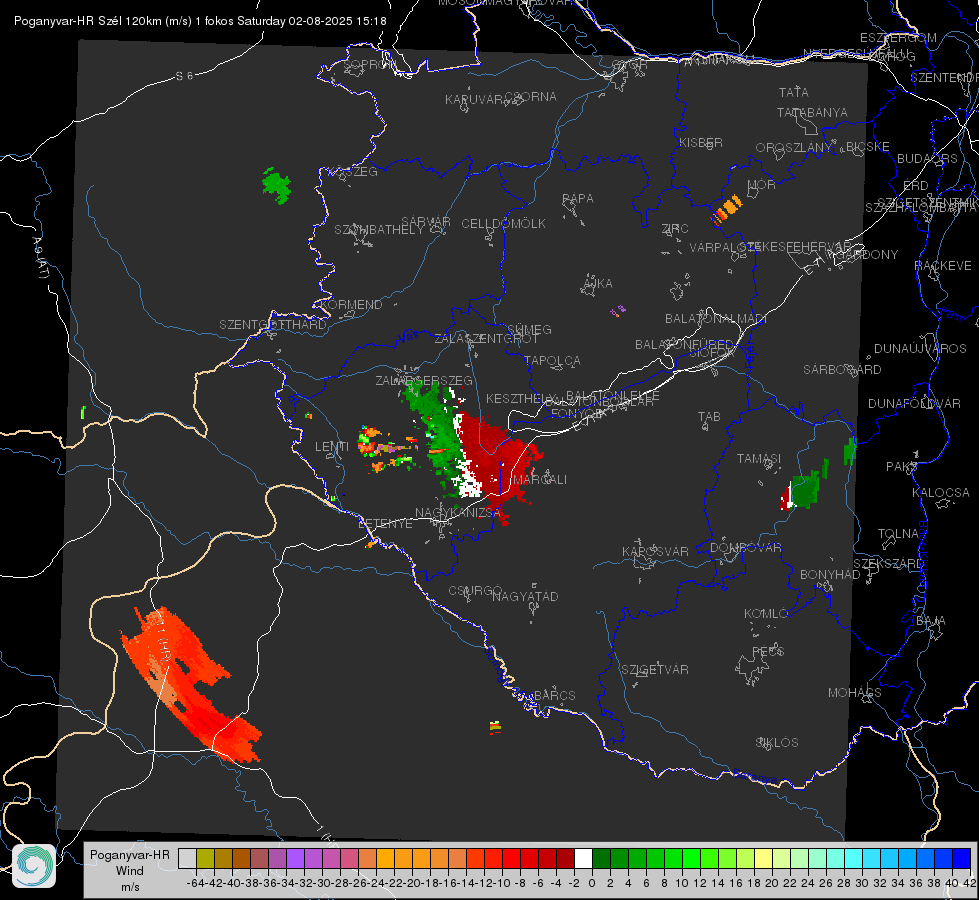Click the NAGYATAD city label

(525, 596)
